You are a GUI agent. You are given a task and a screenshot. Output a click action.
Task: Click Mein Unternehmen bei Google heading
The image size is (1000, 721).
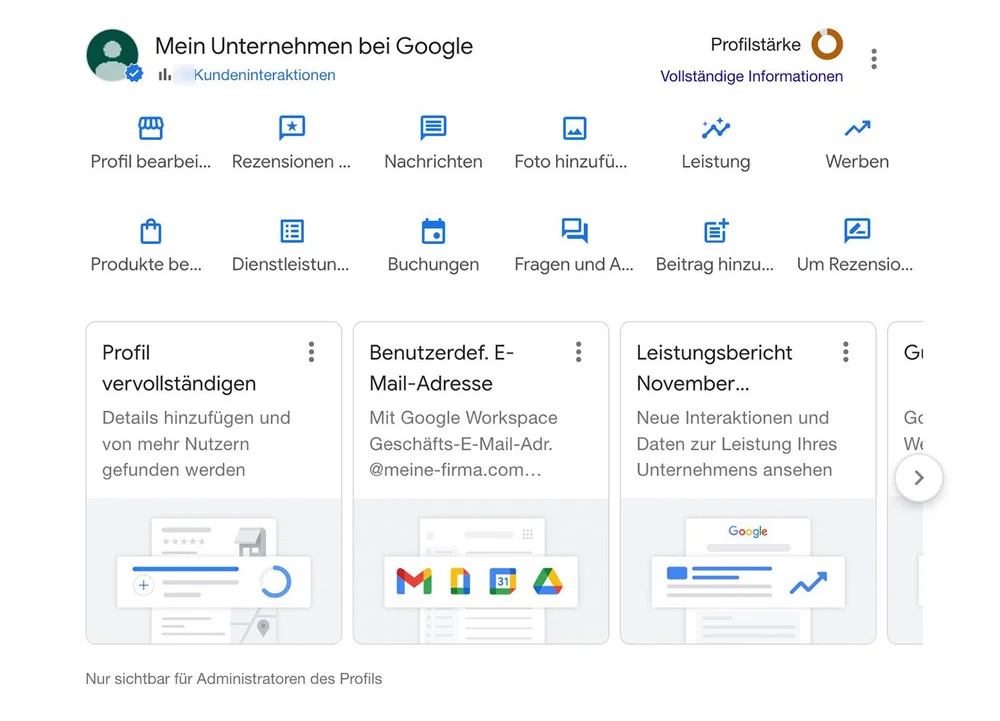314,46
